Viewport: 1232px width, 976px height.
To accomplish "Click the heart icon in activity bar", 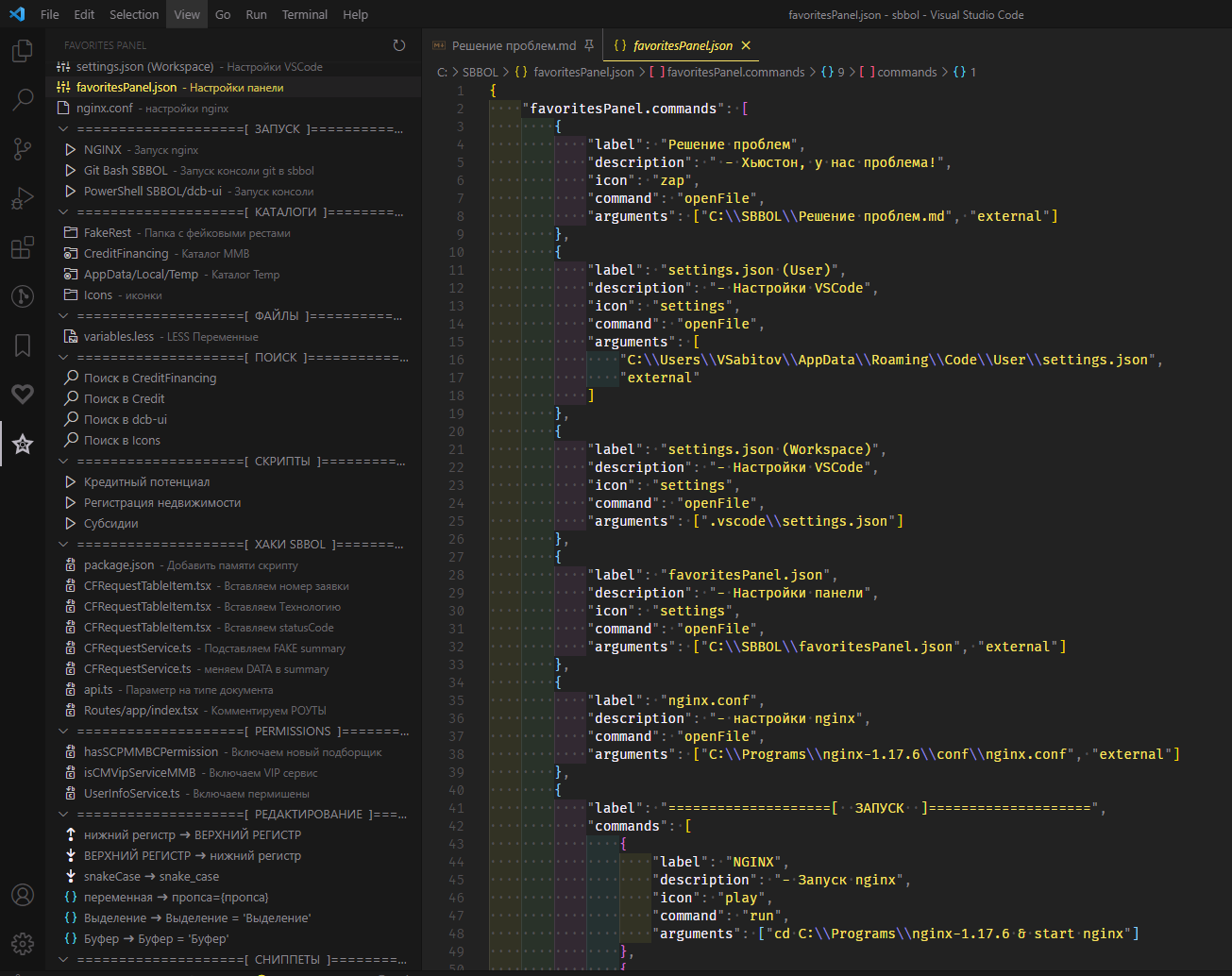I will click(23, 395).
